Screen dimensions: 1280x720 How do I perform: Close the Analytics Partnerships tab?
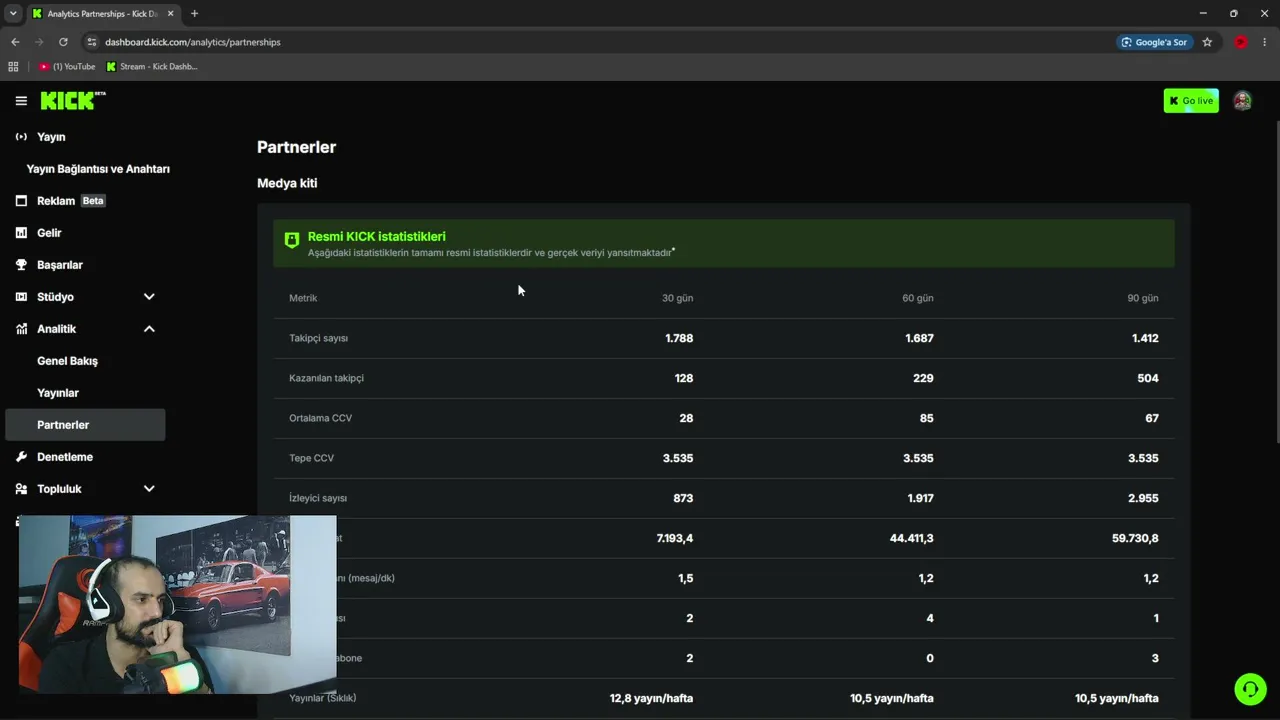tap(169, 14)
